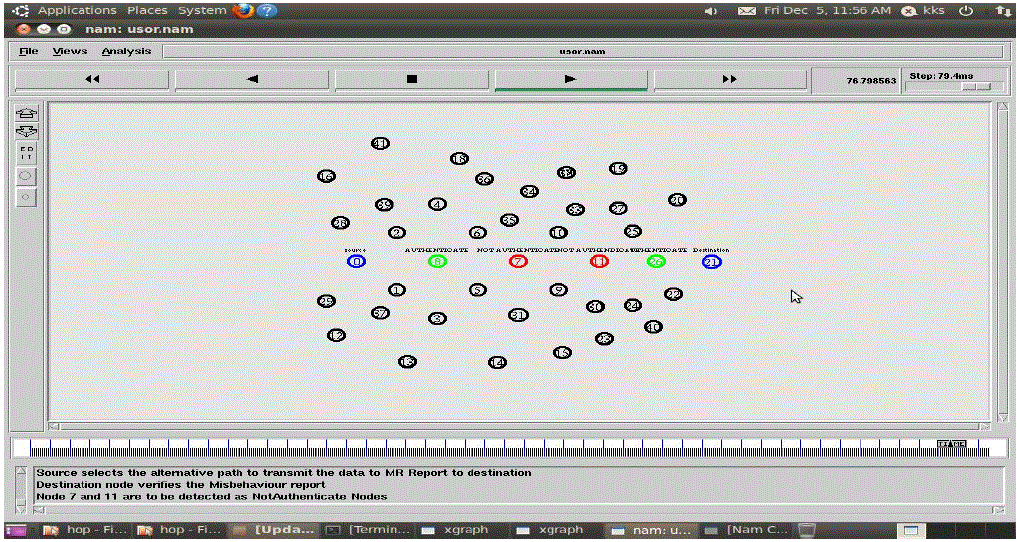This screenshot has width=1017, height=542.
Task: Select the large circle tool icon
Action: pos(27,175)
